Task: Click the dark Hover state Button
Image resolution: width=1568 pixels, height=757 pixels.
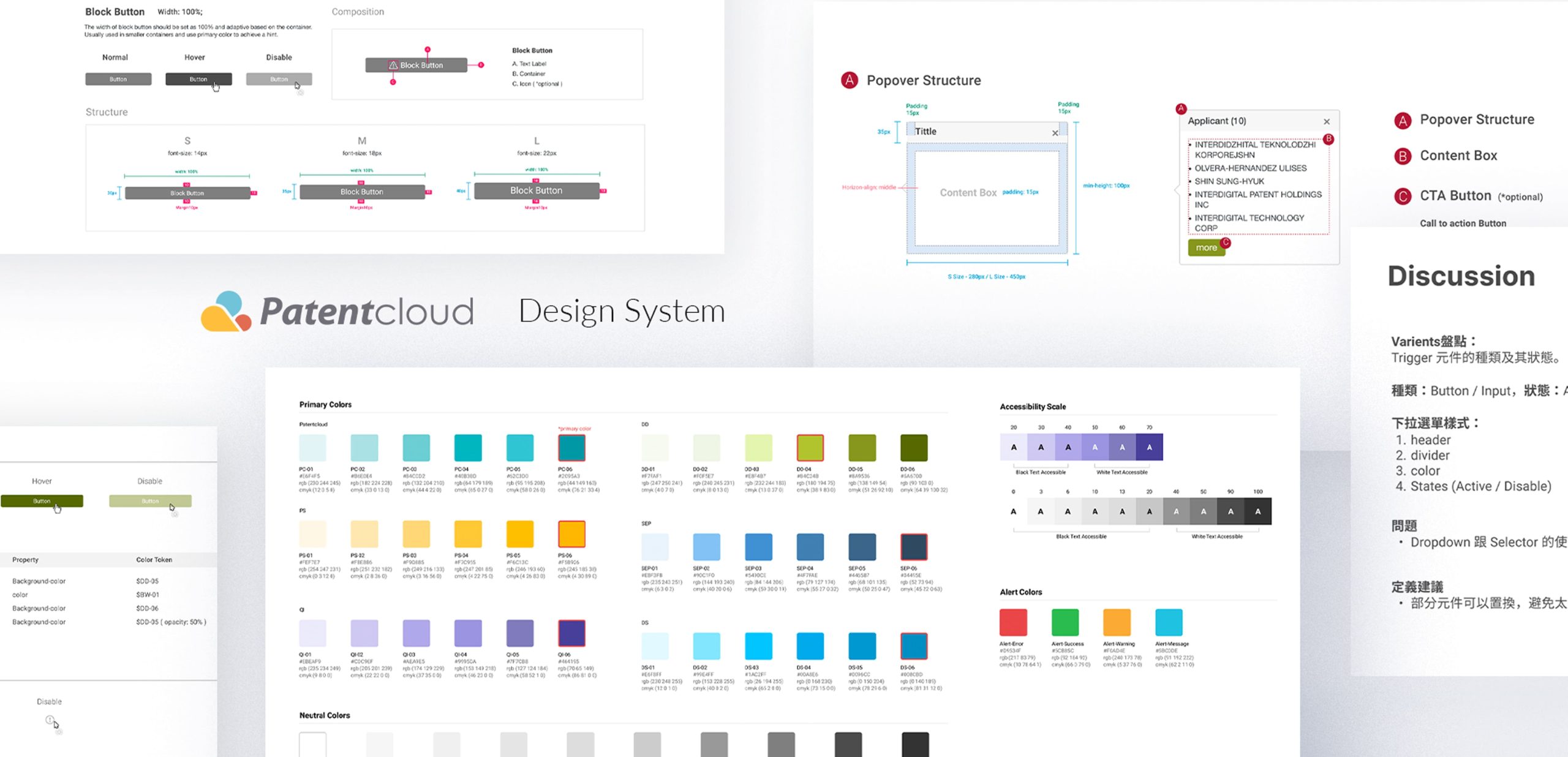Action: tap(198, 79)
